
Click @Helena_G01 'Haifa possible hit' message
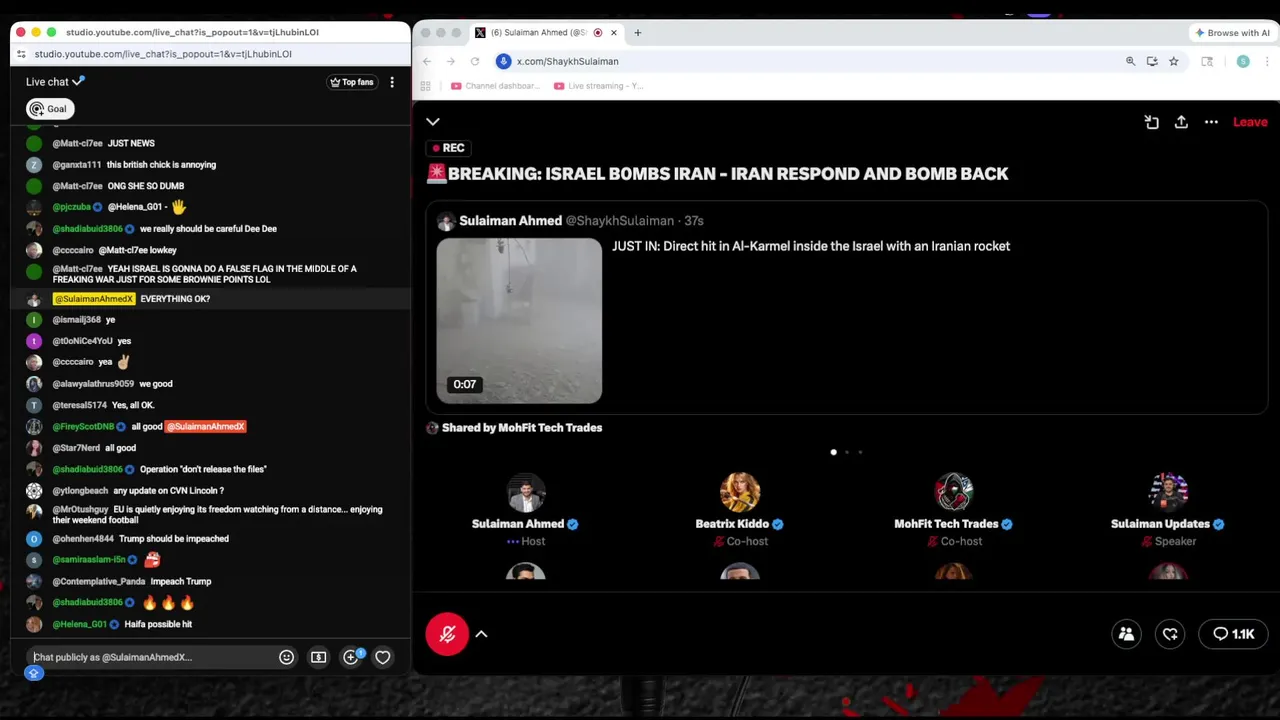(x=210, y=624)
